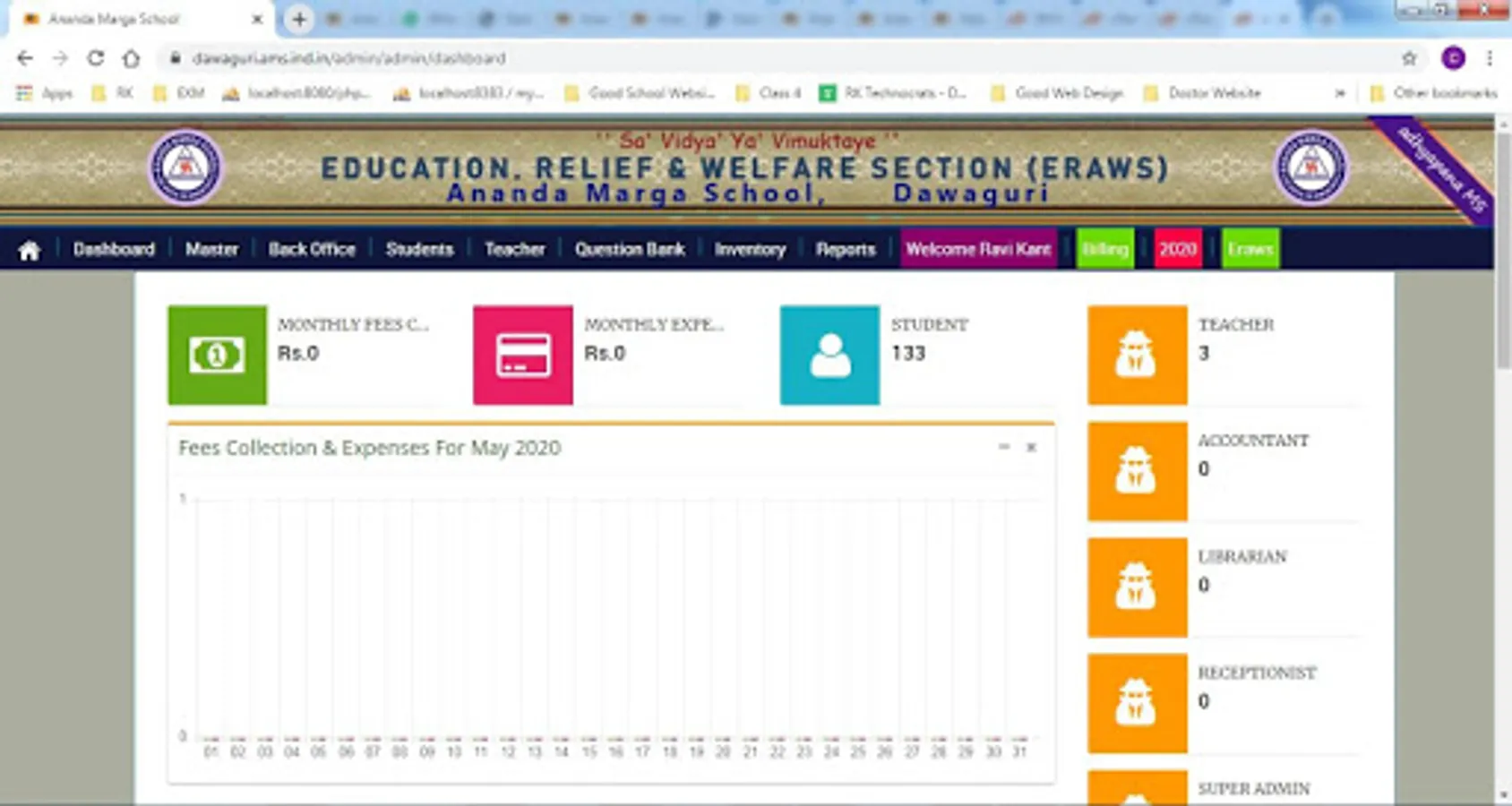
Task: Close the Ananda Marga School tab
Action: pyautogui.click(x=257, y=19)
